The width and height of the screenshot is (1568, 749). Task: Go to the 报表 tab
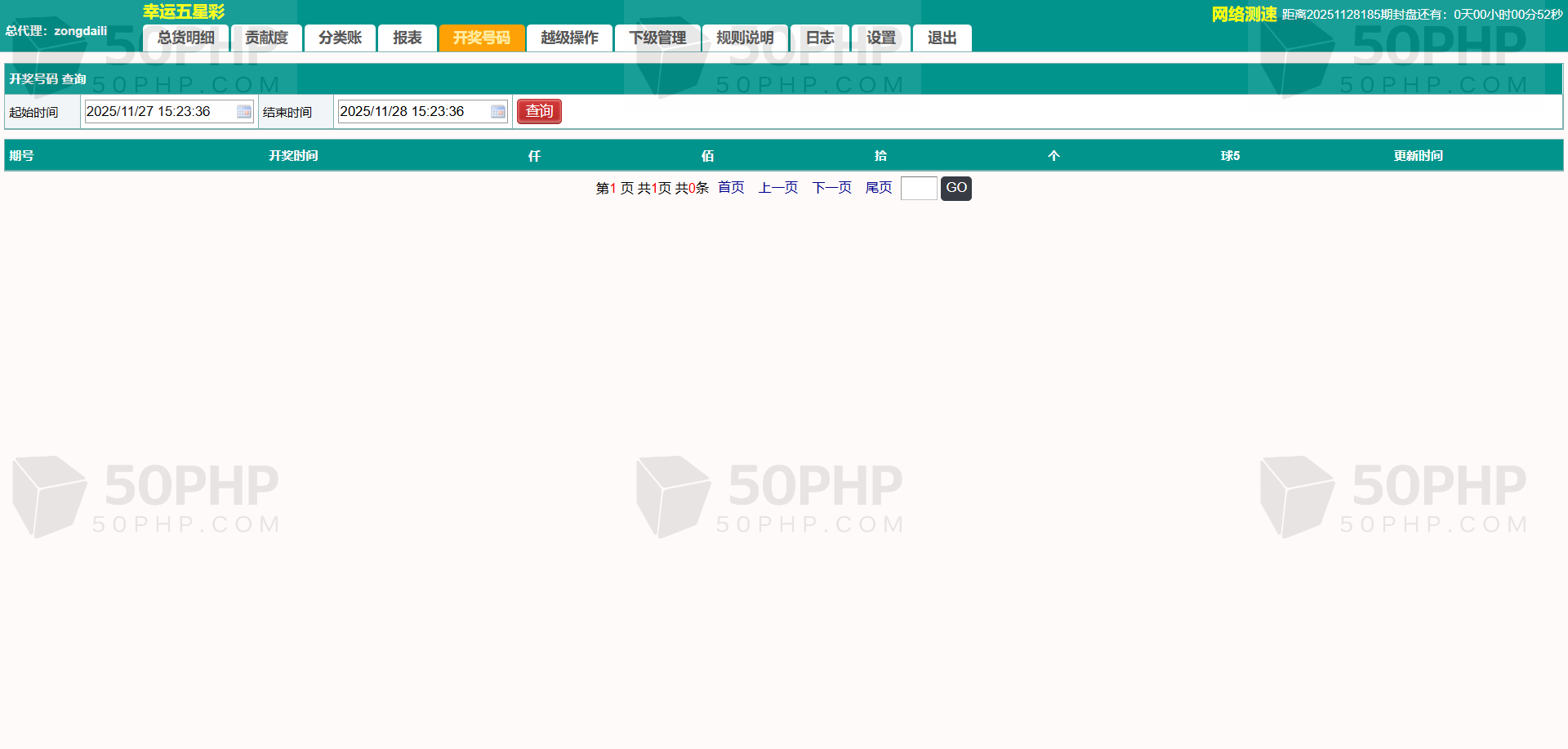pyautogui.click(x=407, y=38)
